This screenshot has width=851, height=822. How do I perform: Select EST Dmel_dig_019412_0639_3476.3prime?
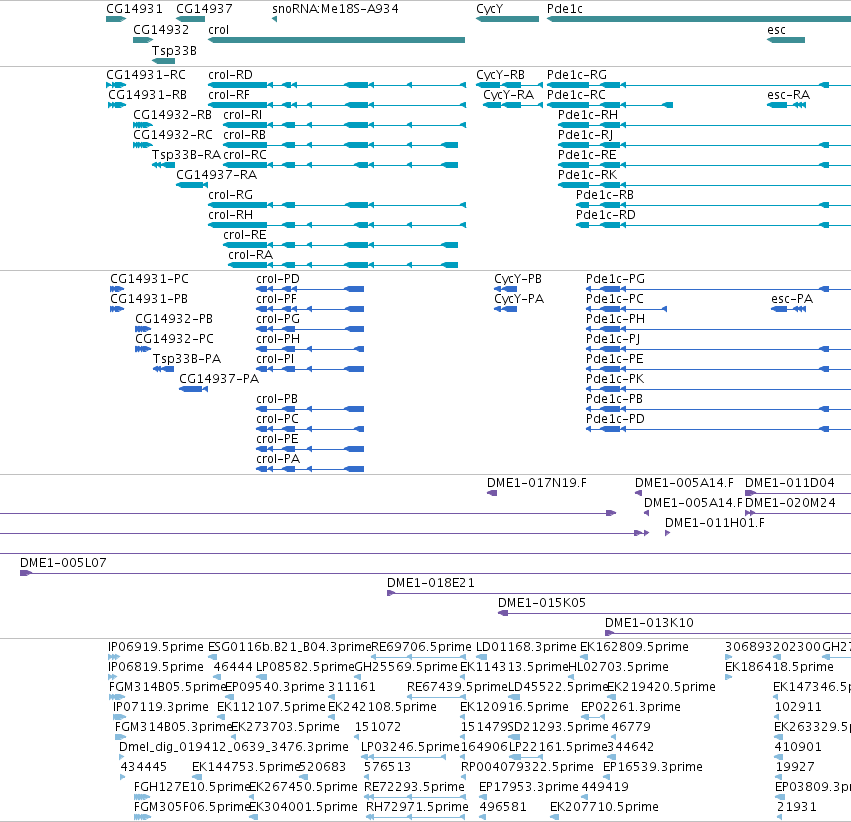pyautogui.click(x=122, y=756)
